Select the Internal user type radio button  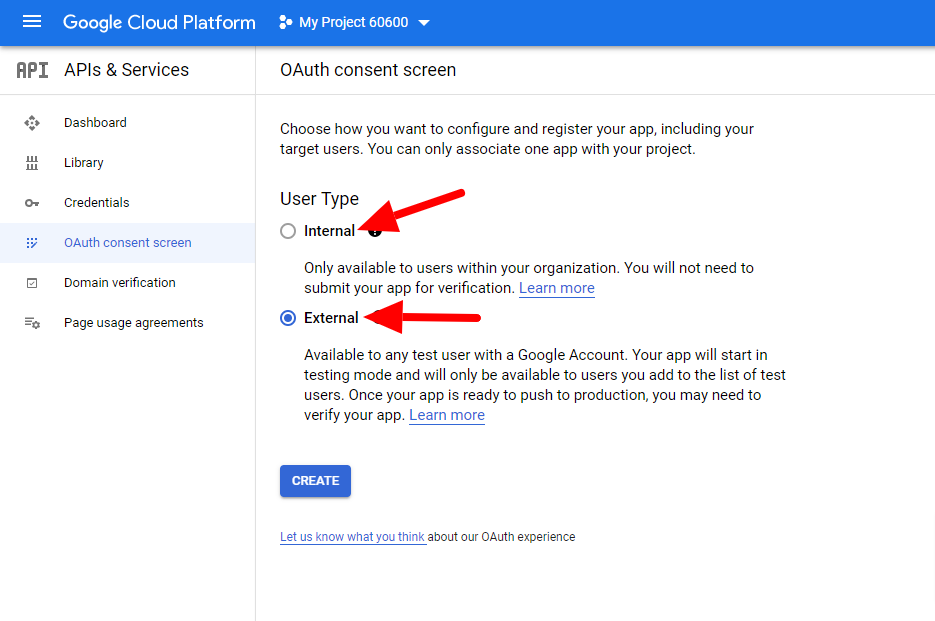click(x=288, y=231)
